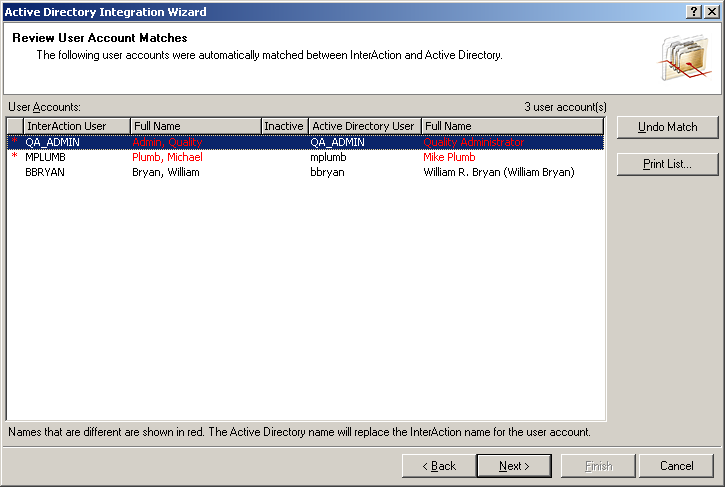This screenshot has width=725, height=487.
Task: Open the title bar help question mark
Action: [x=694, y=12]
